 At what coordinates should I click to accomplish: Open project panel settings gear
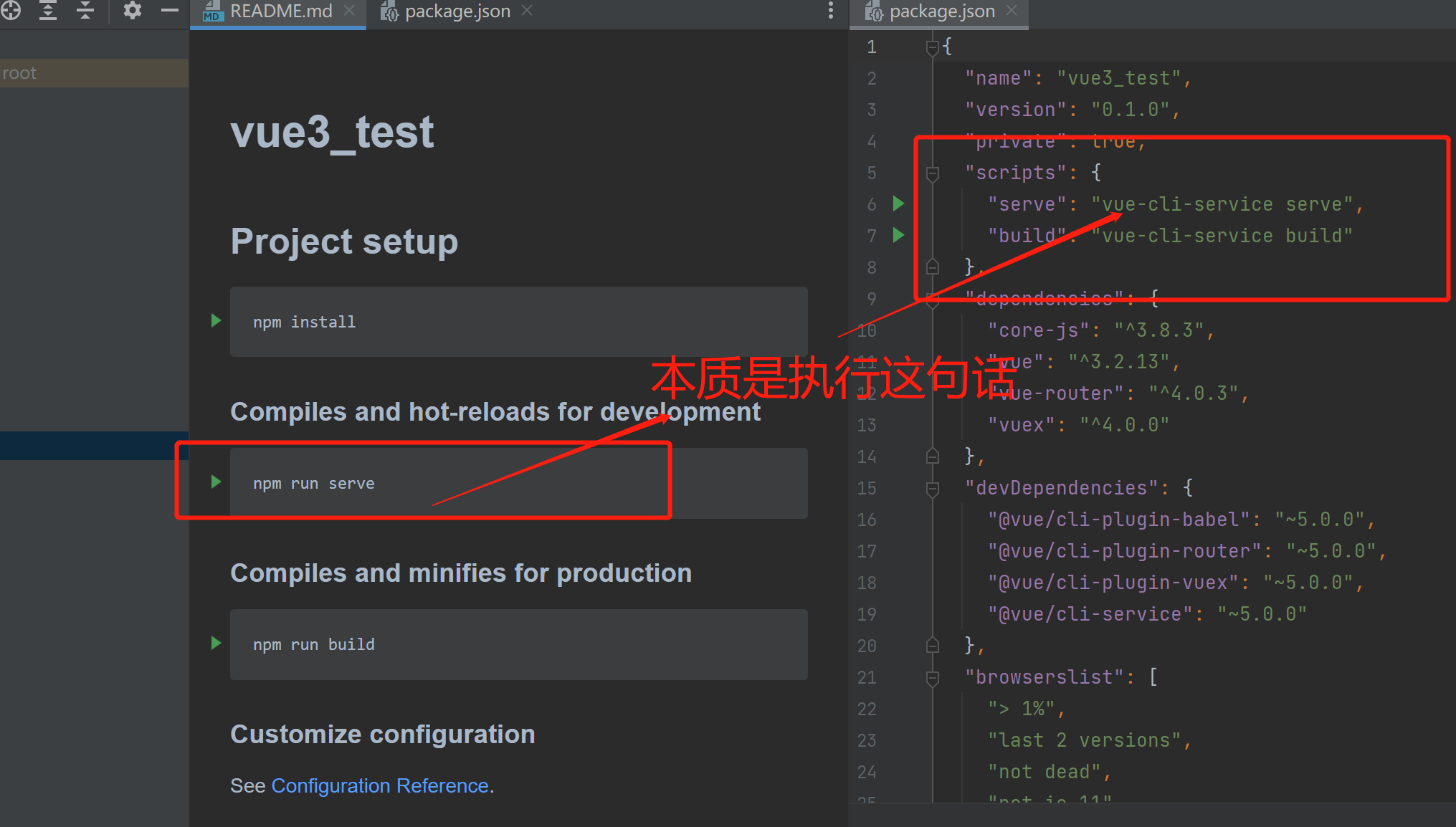133,10
